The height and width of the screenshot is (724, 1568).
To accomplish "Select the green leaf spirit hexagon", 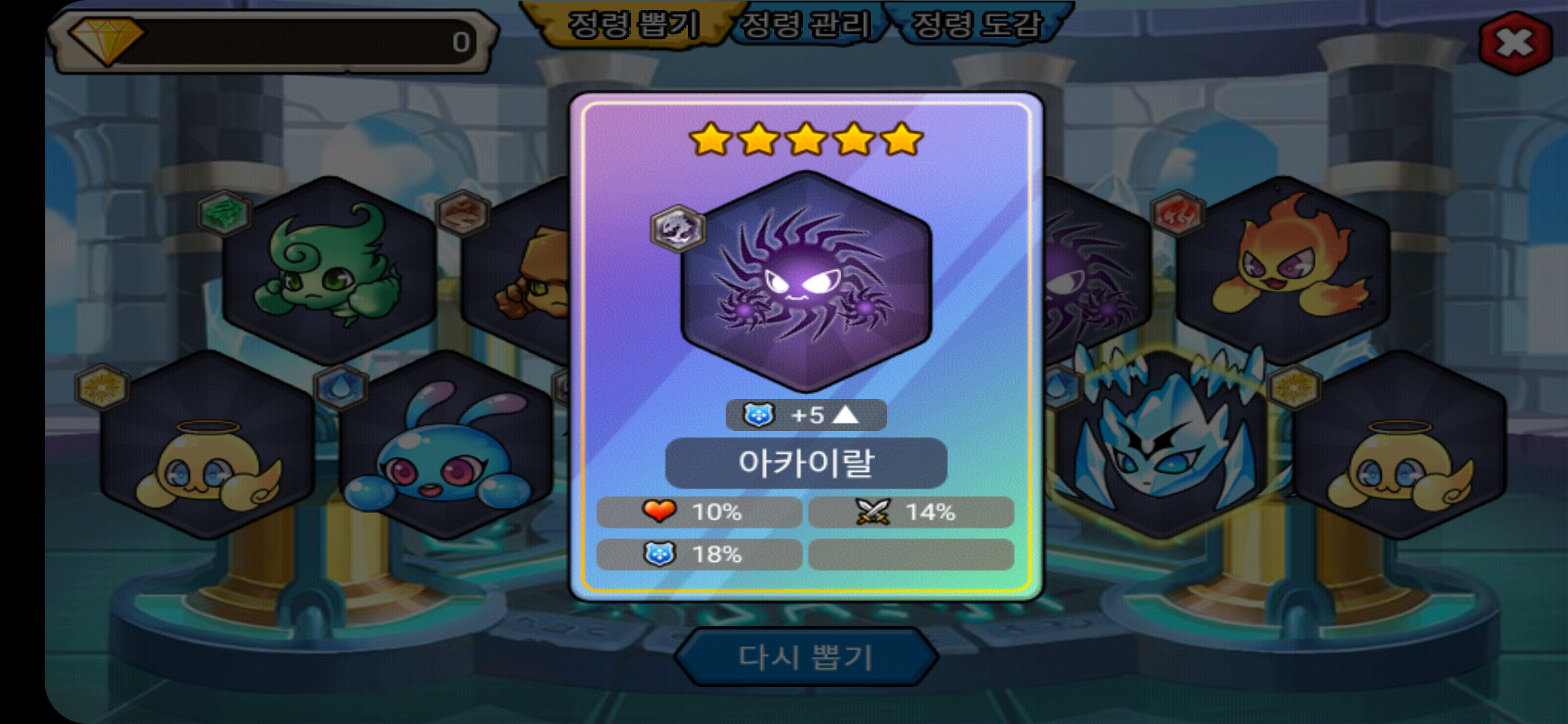I will (330, 270).
